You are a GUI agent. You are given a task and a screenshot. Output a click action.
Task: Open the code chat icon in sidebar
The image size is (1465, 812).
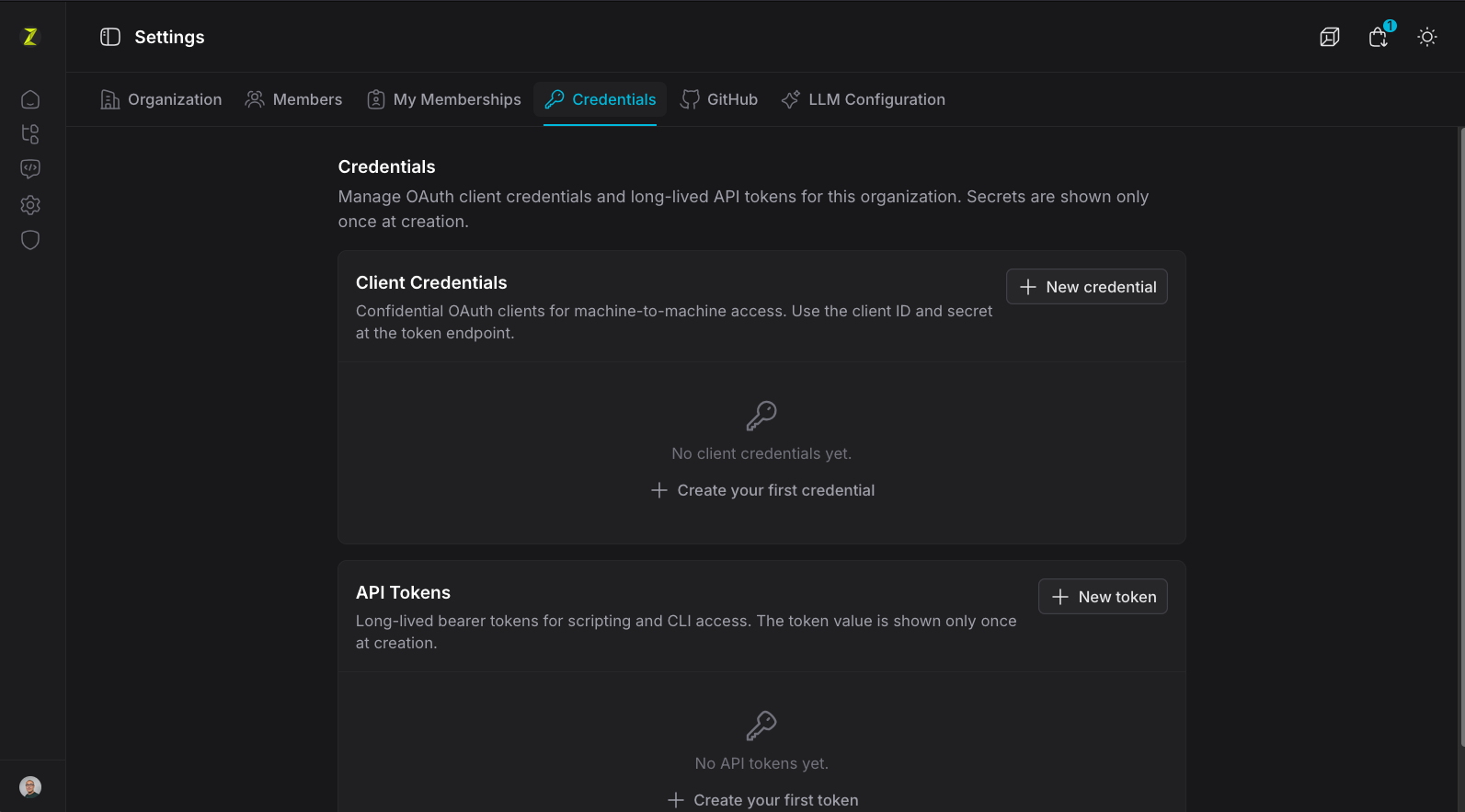tap(30, 169)
